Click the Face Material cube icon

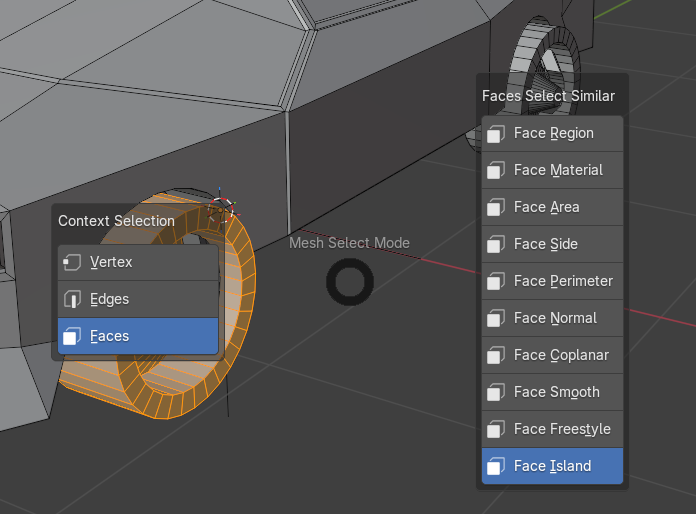point(496,170)
